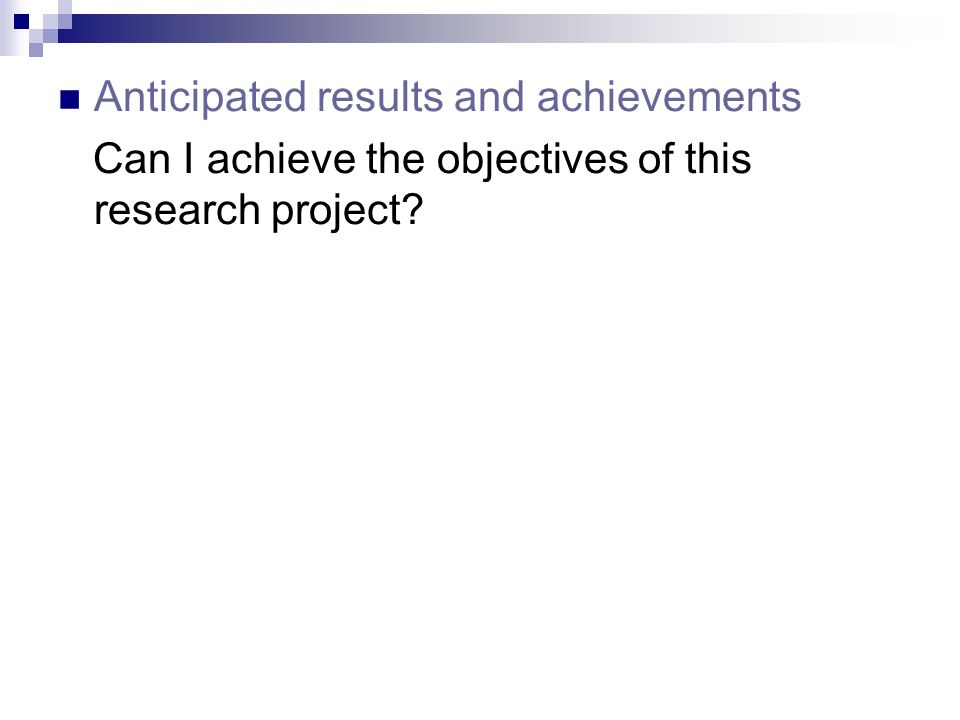The image size is (960, 720).
Task: Click the gradient header bar at top
Action: coord(490,28)
